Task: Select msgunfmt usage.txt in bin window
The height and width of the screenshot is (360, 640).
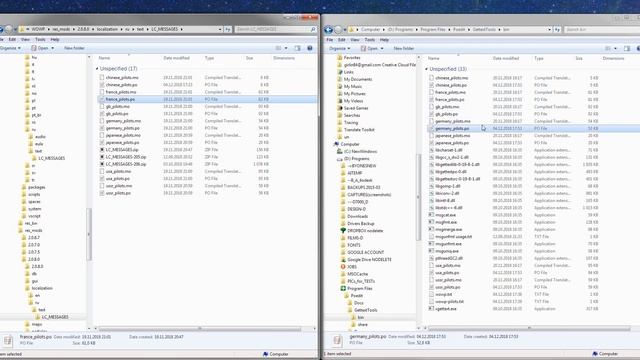Action: (x=453, y=237)
